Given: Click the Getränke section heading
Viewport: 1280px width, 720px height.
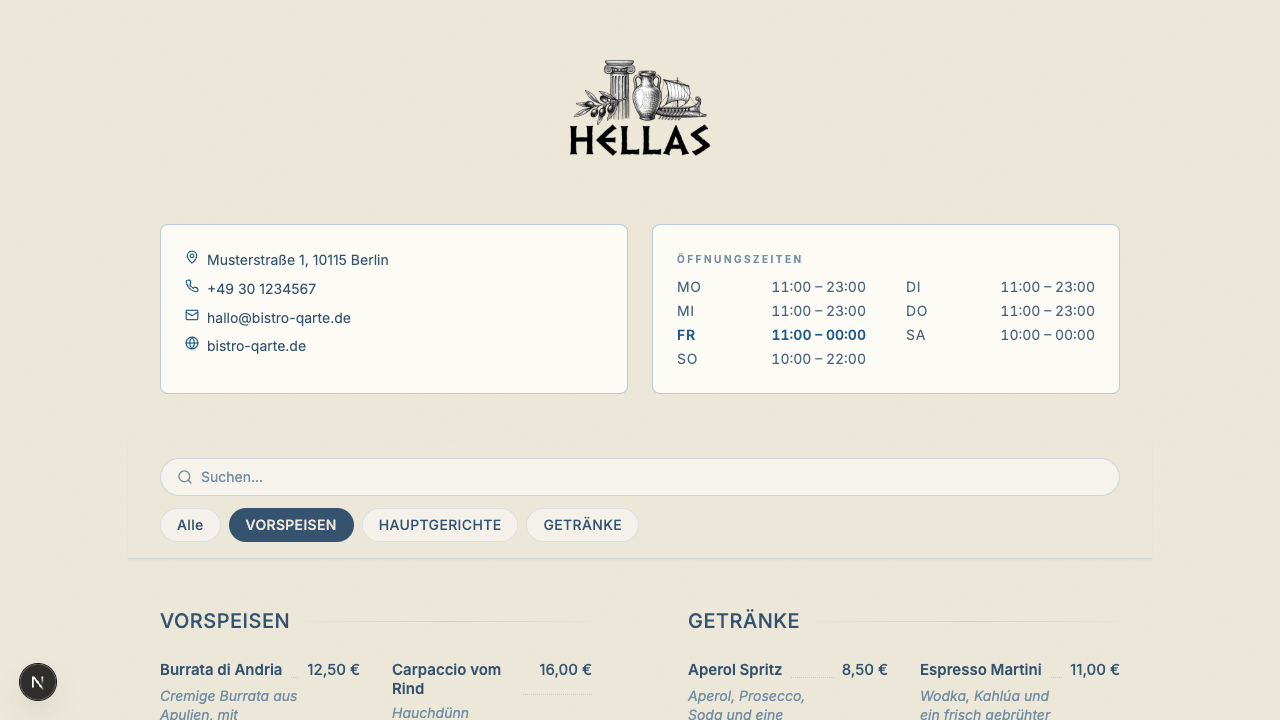Looking at the screenshot, I should [744, 621].
